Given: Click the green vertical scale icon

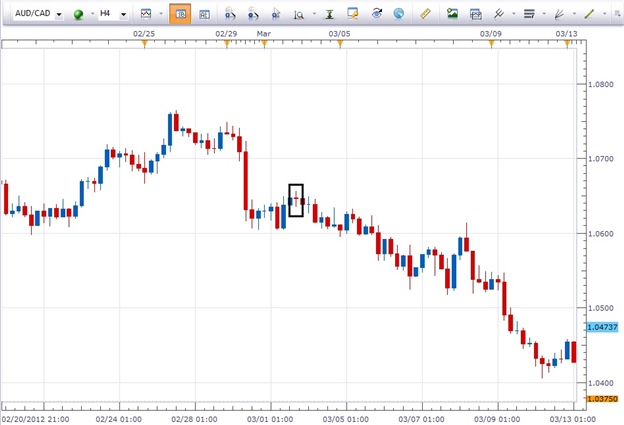Looking at the screenshot, I should tap(330, 14).
